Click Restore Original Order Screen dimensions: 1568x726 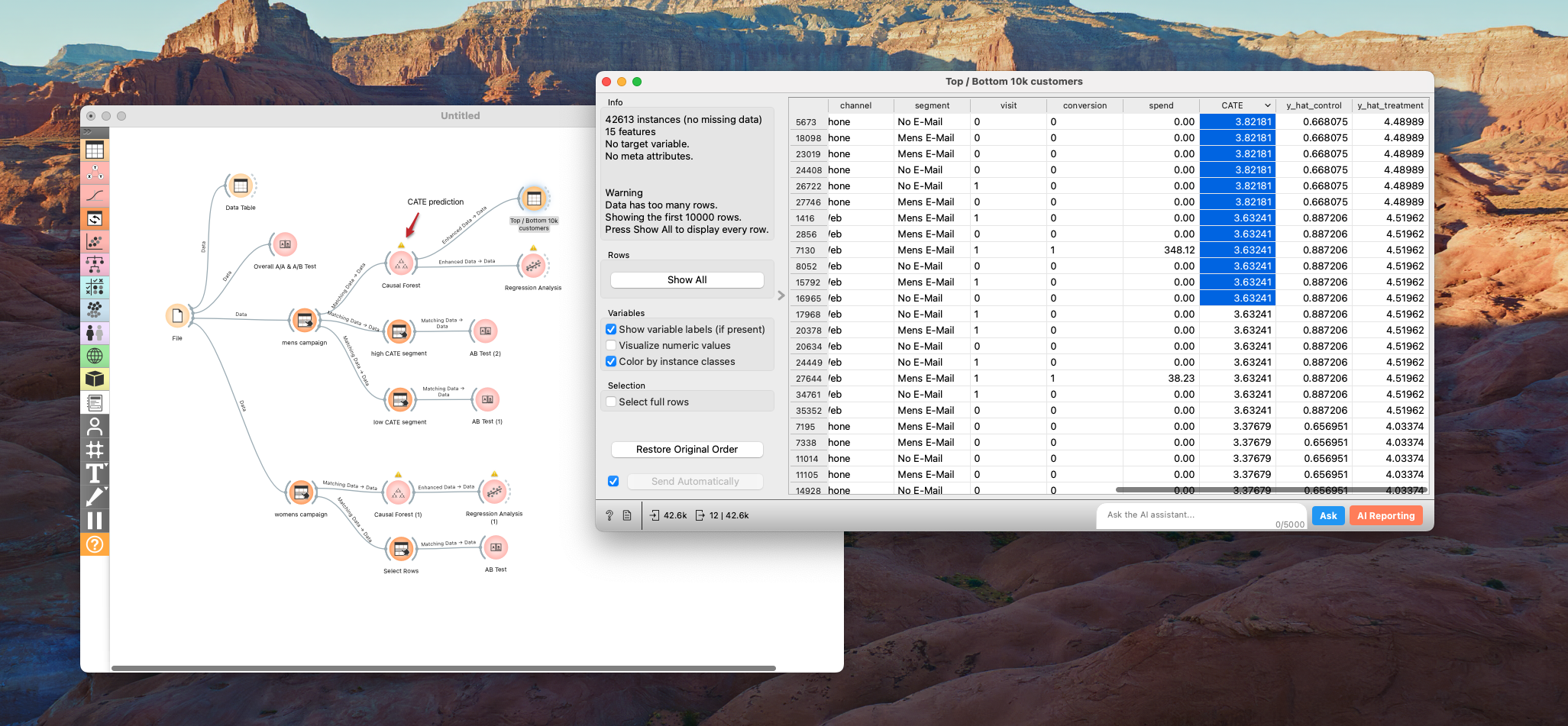687,450
